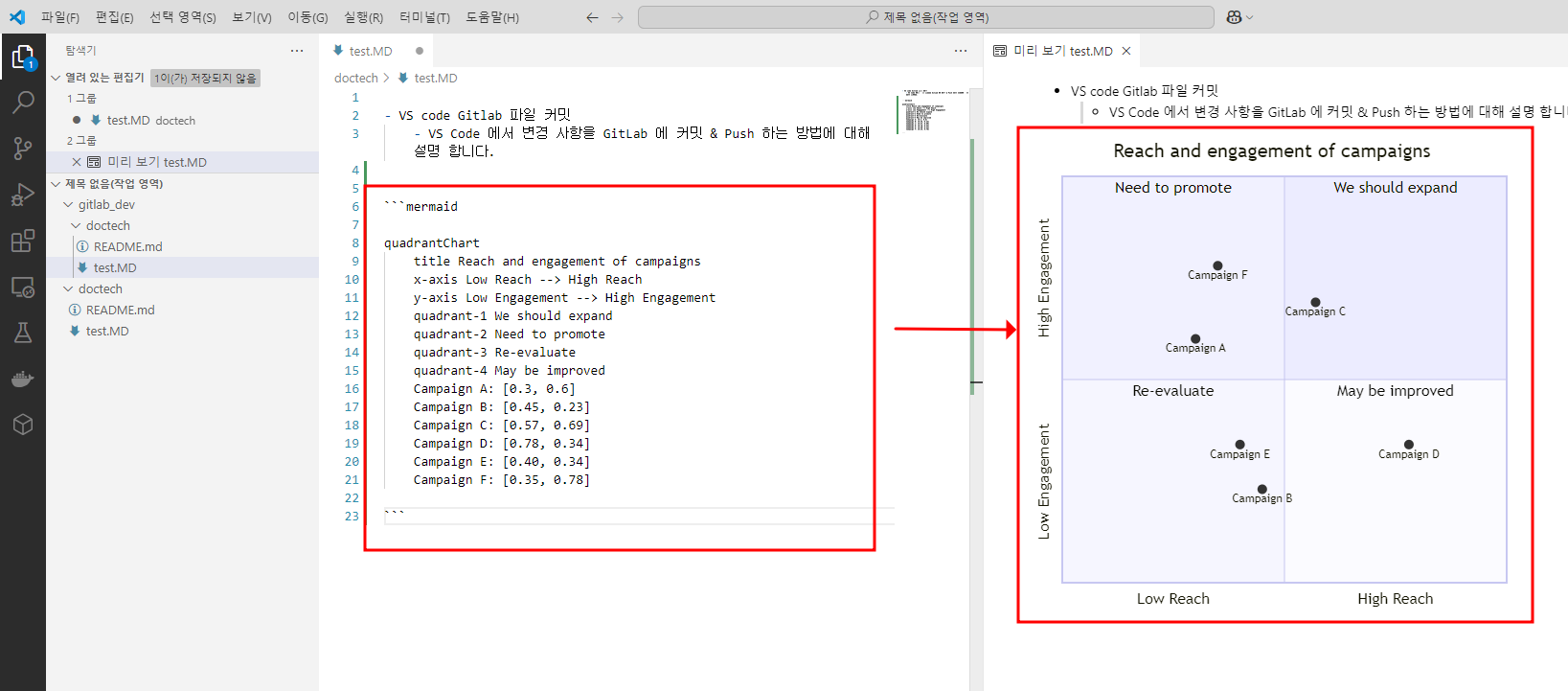
Task: Click unsaved dot on test.MD tab
Action: point(420,51)
